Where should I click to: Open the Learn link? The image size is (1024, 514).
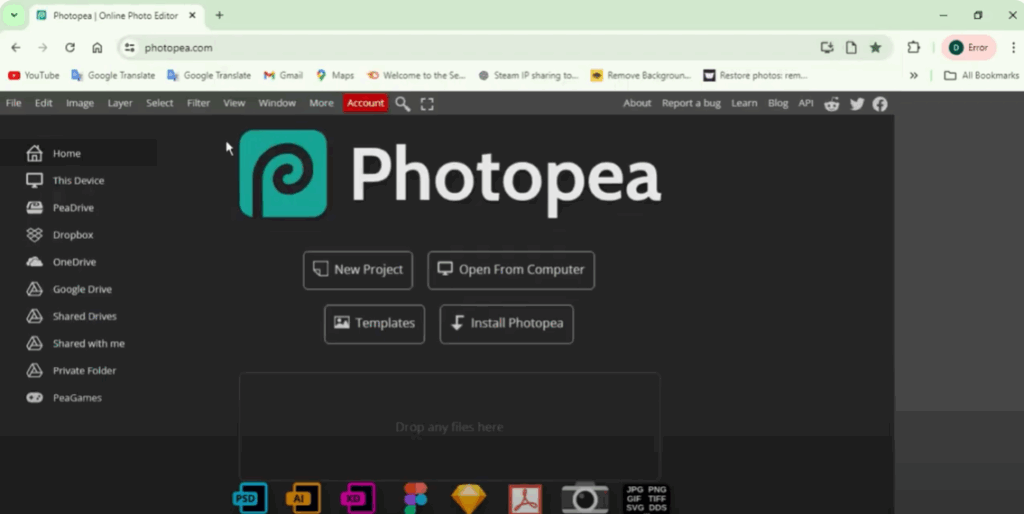pos(744,103)
